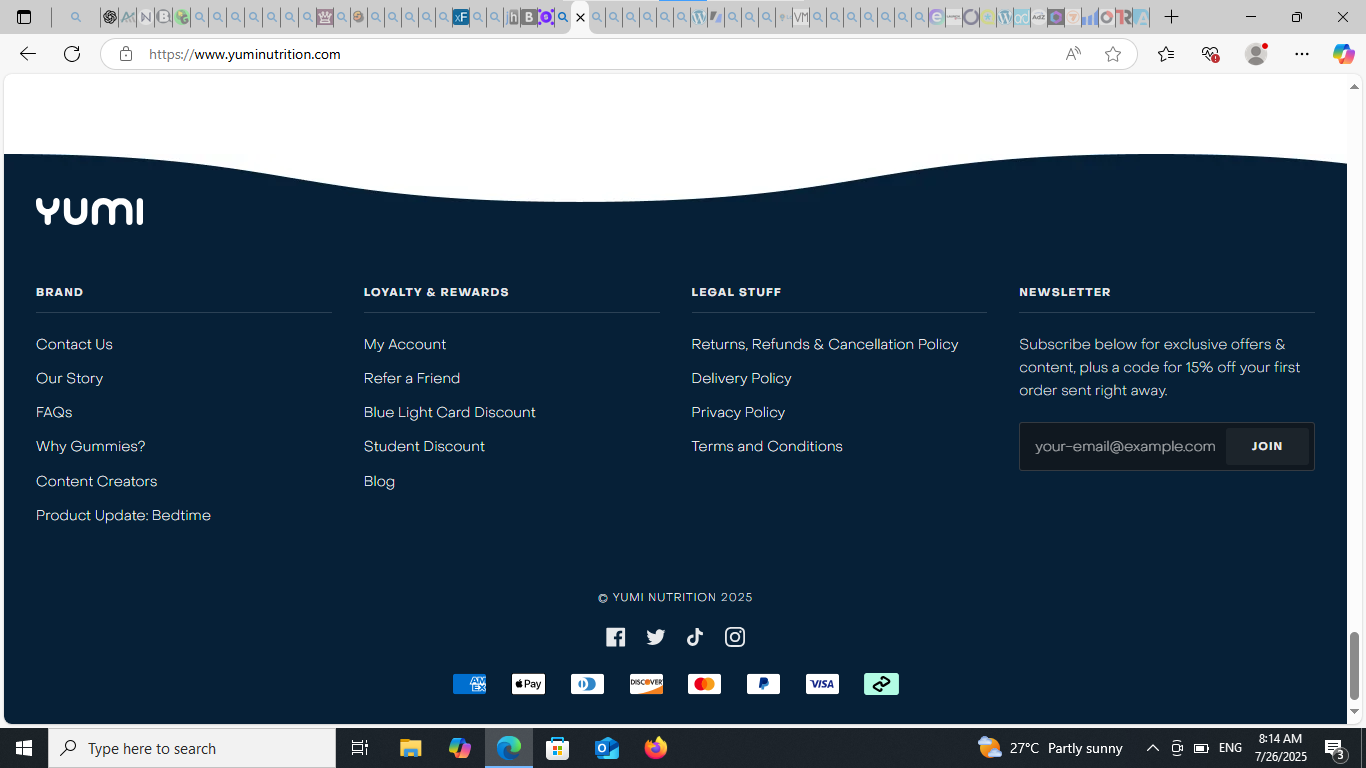The width and height of the screenshot is (1366, 768).
Task: Open File Explorer from taskbar
Action: coord(411,748)
